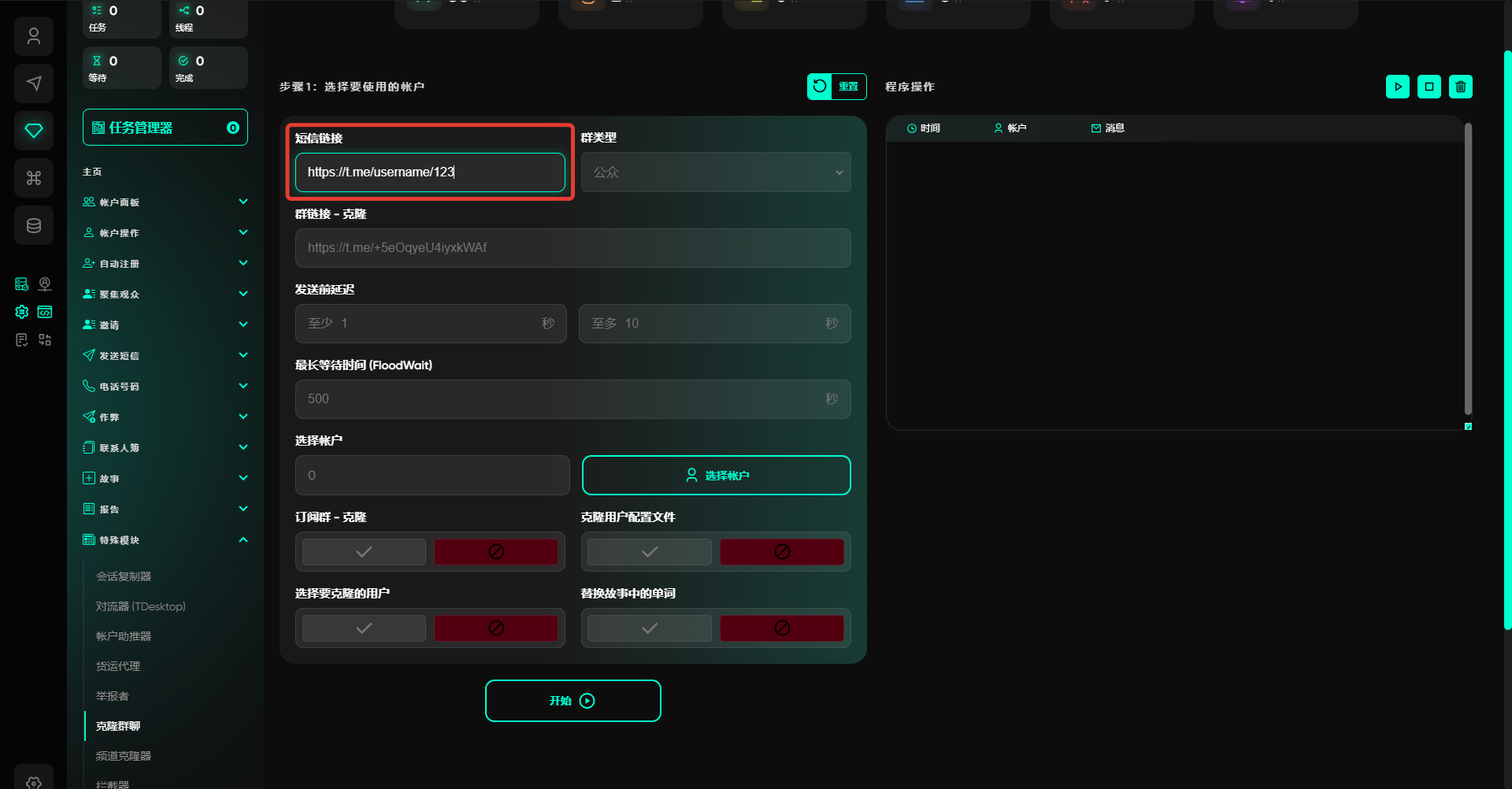Click the log panel vertical scrollbar

(1468, 268)
